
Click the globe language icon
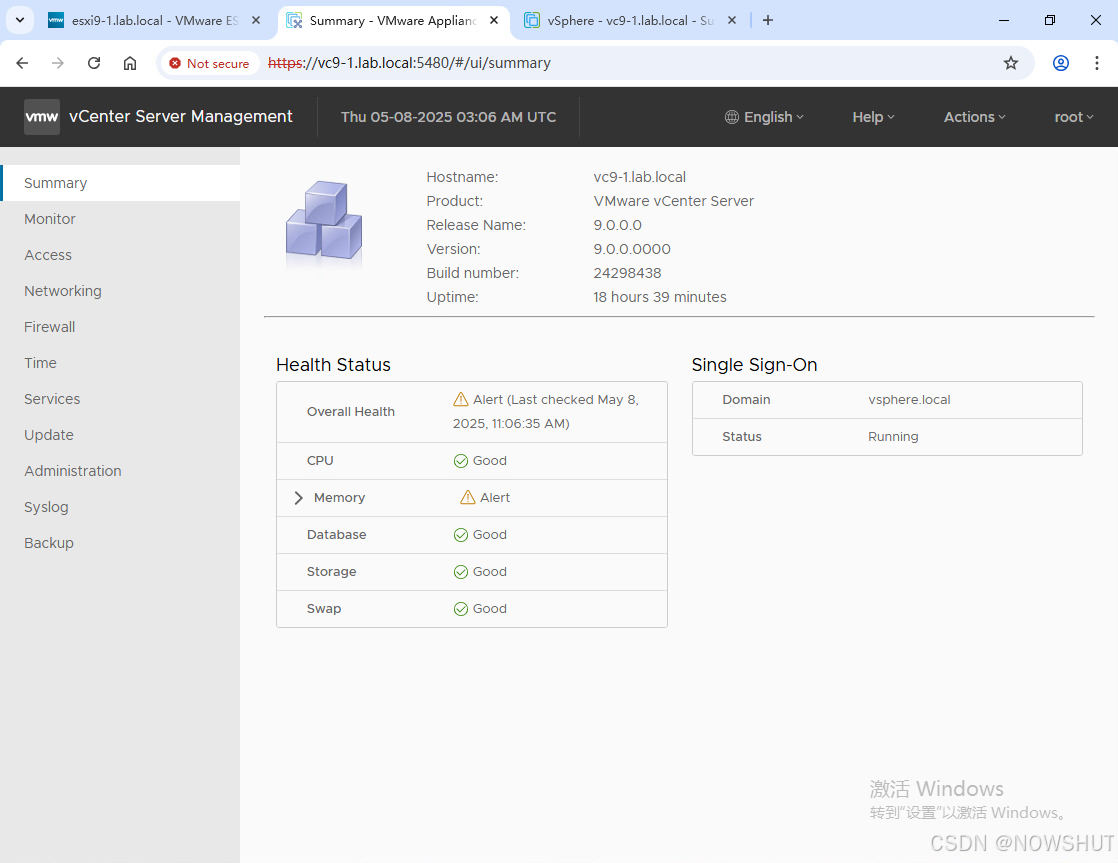tap(732, 117)
